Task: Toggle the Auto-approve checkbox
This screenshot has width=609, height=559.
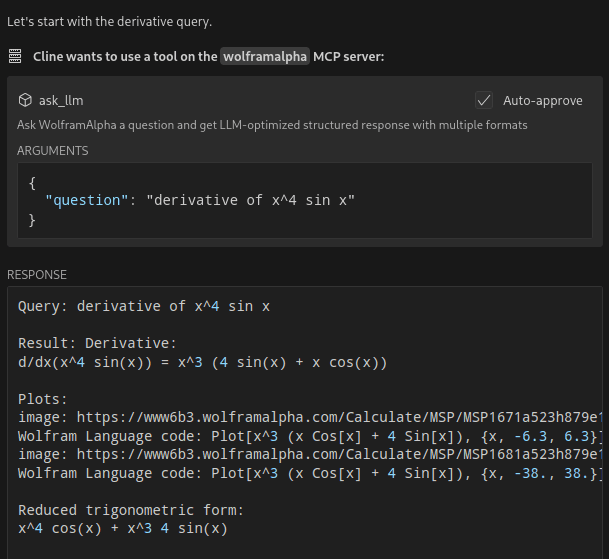Action: click(484, 101)
